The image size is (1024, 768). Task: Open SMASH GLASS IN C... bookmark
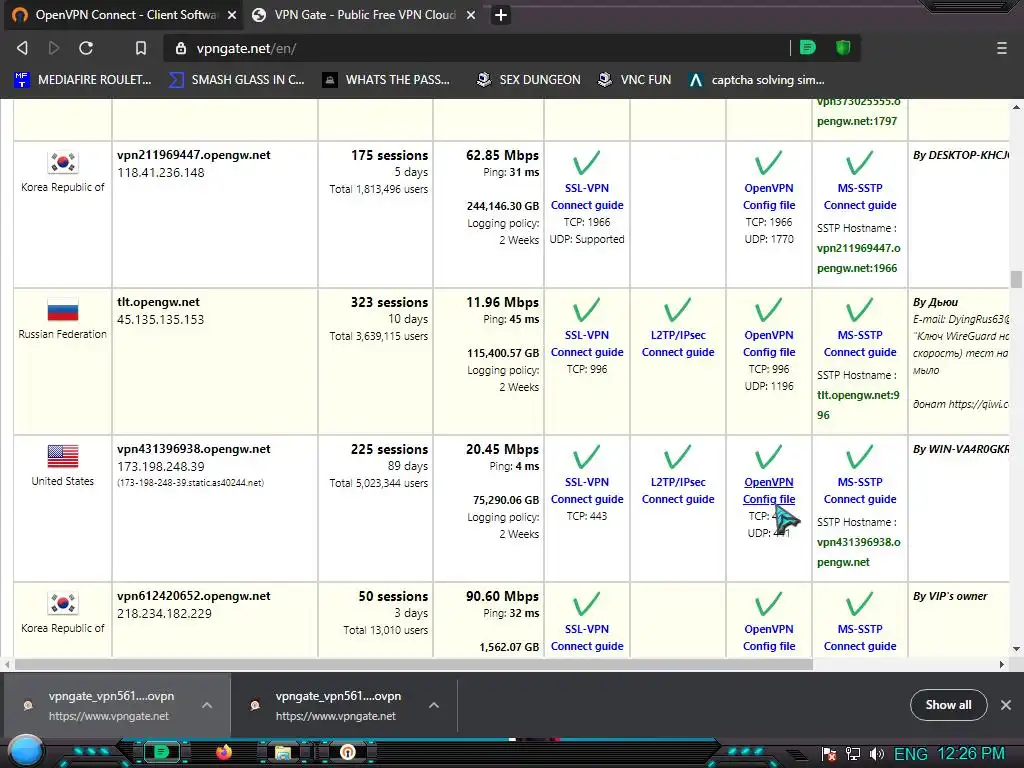237,80
